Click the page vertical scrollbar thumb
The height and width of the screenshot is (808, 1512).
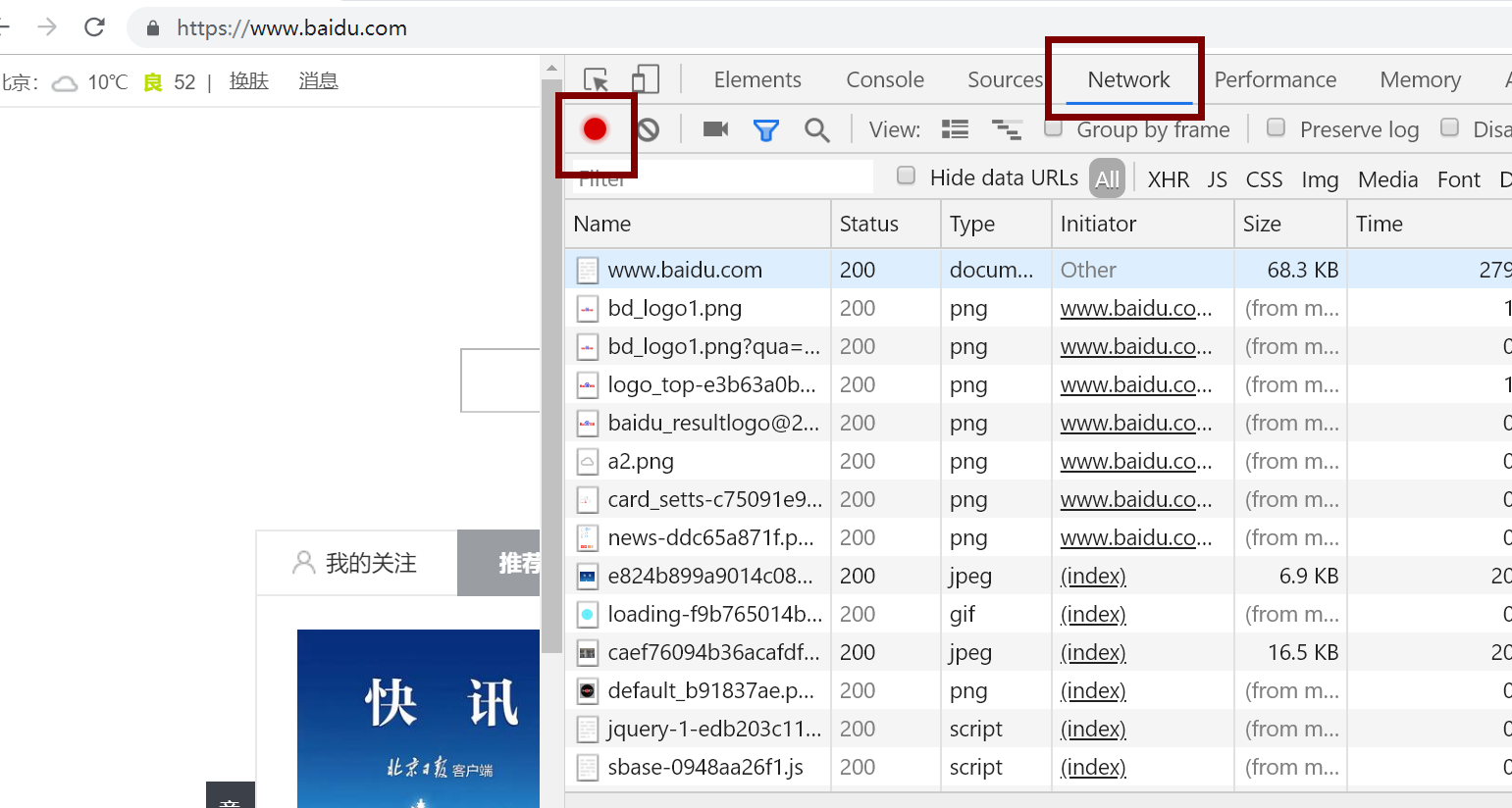tap(551, 368)
